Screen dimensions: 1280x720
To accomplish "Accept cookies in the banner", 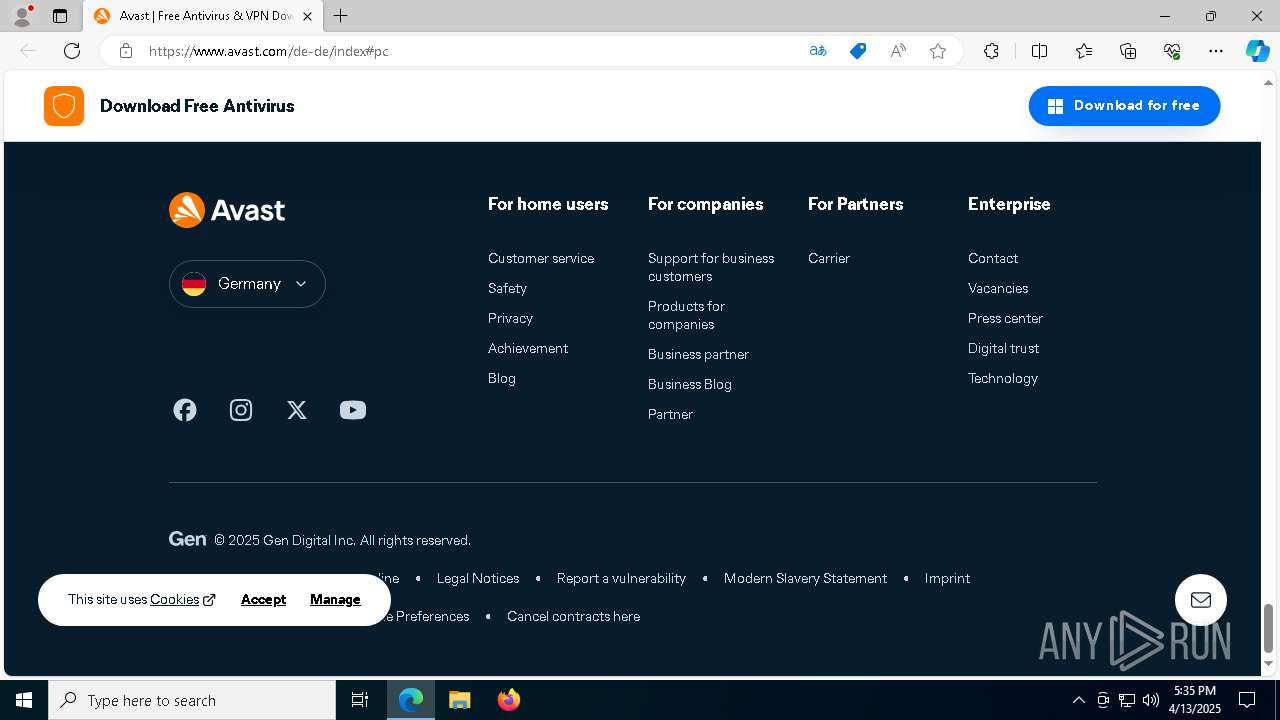I will (x=263, y=600).
